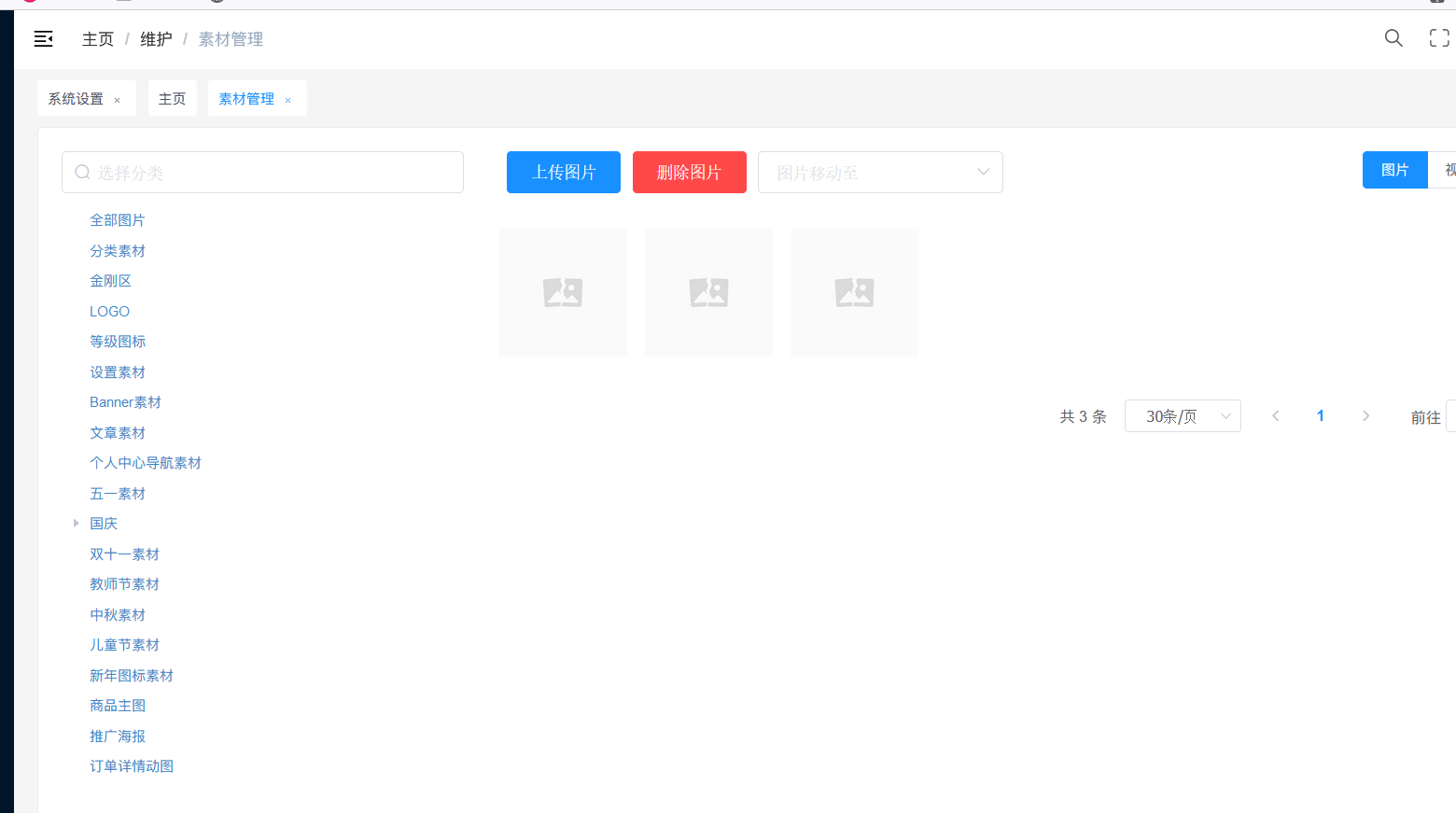The height and width of the screenshot is (813, 1456).
Task: Select the third image thumbnail
Action: [854, 292]
